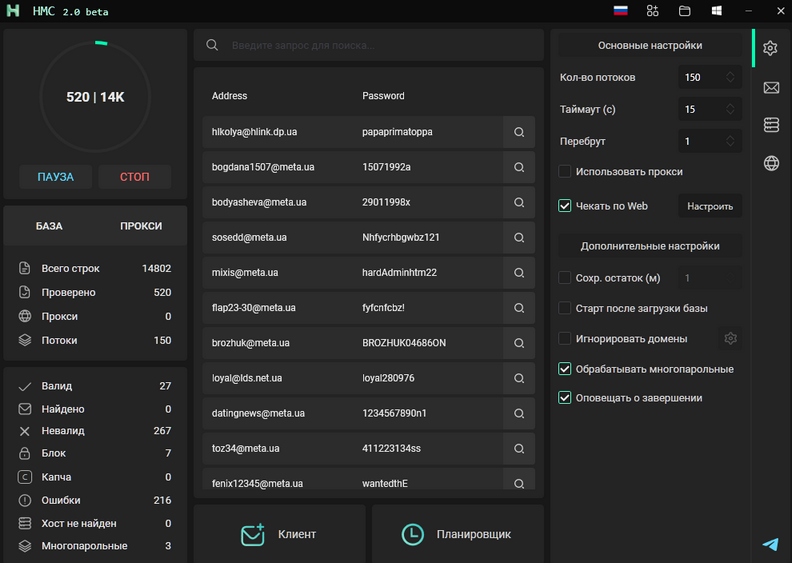Open the settings gear in right sidebar

click(x=771, y=48)
